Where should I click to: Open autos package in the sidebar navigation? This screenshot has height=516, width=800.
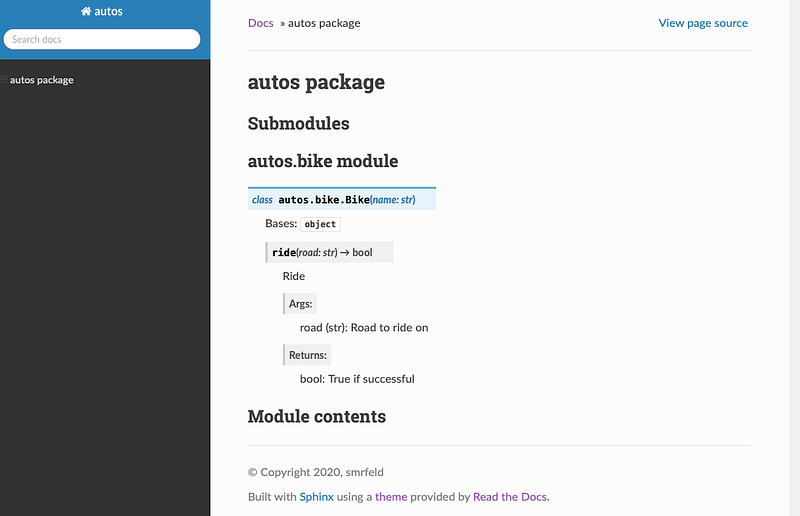point(41,80)
